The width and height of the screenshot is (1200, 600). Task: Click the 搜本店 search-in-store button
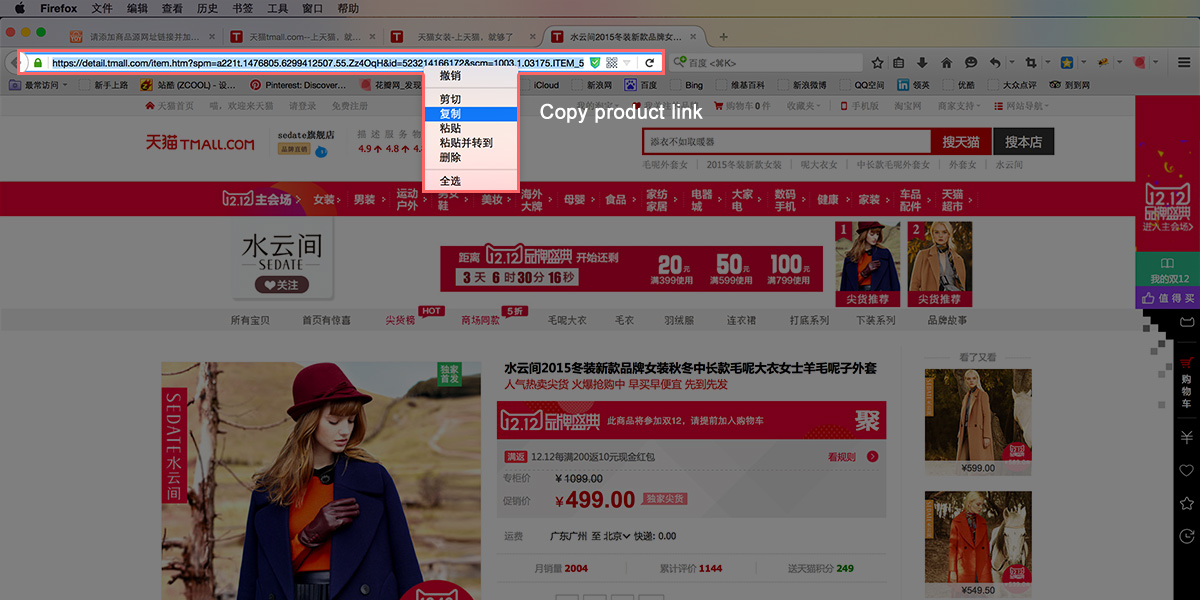pos(1023,142)
